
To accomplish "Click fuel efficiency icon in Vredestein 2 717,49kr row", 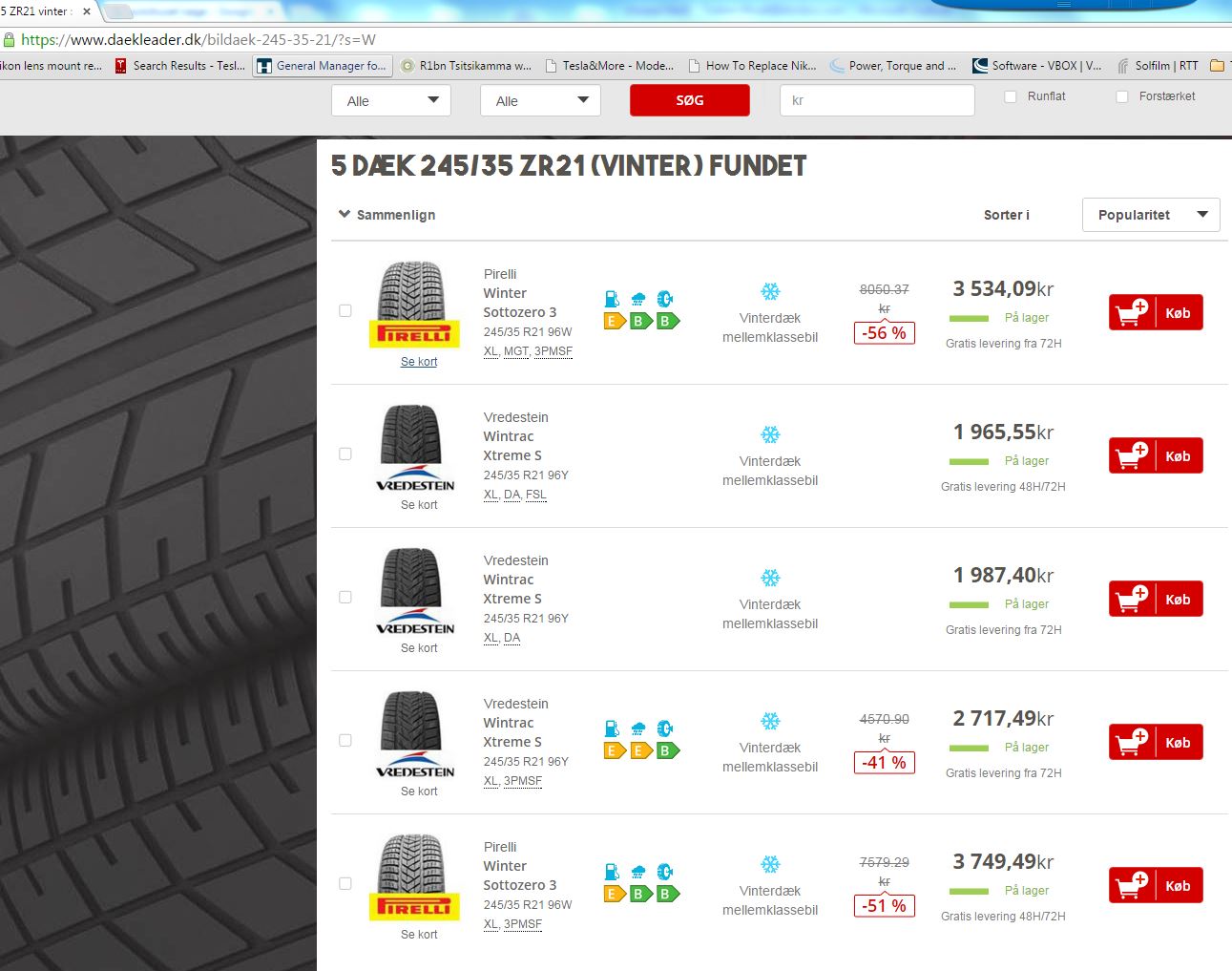I will coord(612,728).
